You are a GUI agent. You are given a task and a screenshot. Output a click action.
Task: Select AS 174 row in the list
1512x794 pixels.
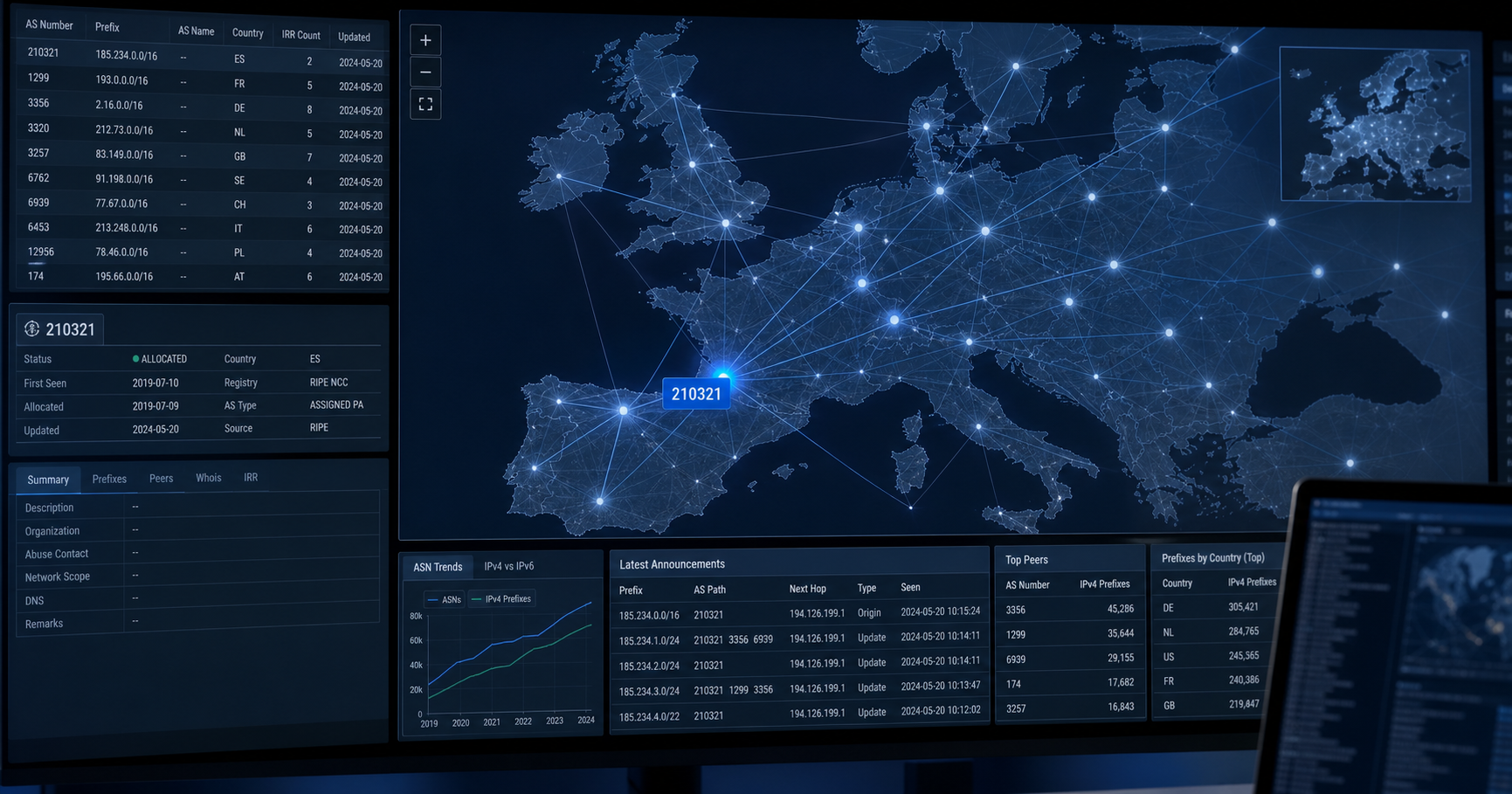click(x=203, y=277)
